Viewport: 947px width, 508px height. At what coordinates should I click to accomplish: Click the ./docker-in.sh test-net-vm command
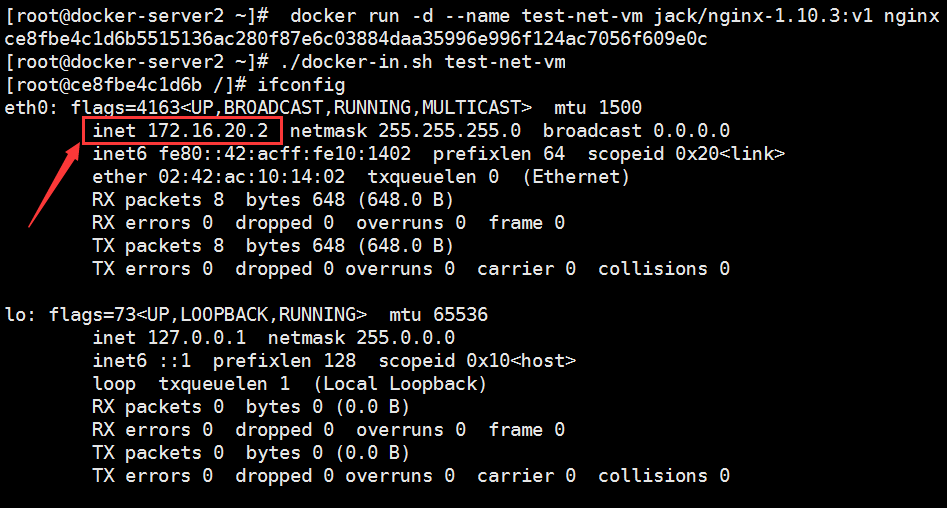click(x=423, y=62)
